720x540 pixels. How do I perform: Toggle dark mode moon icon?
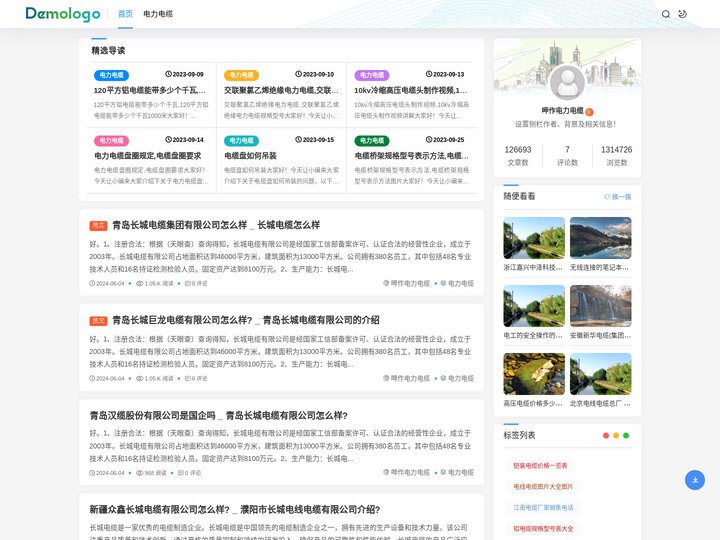(682, 14)
